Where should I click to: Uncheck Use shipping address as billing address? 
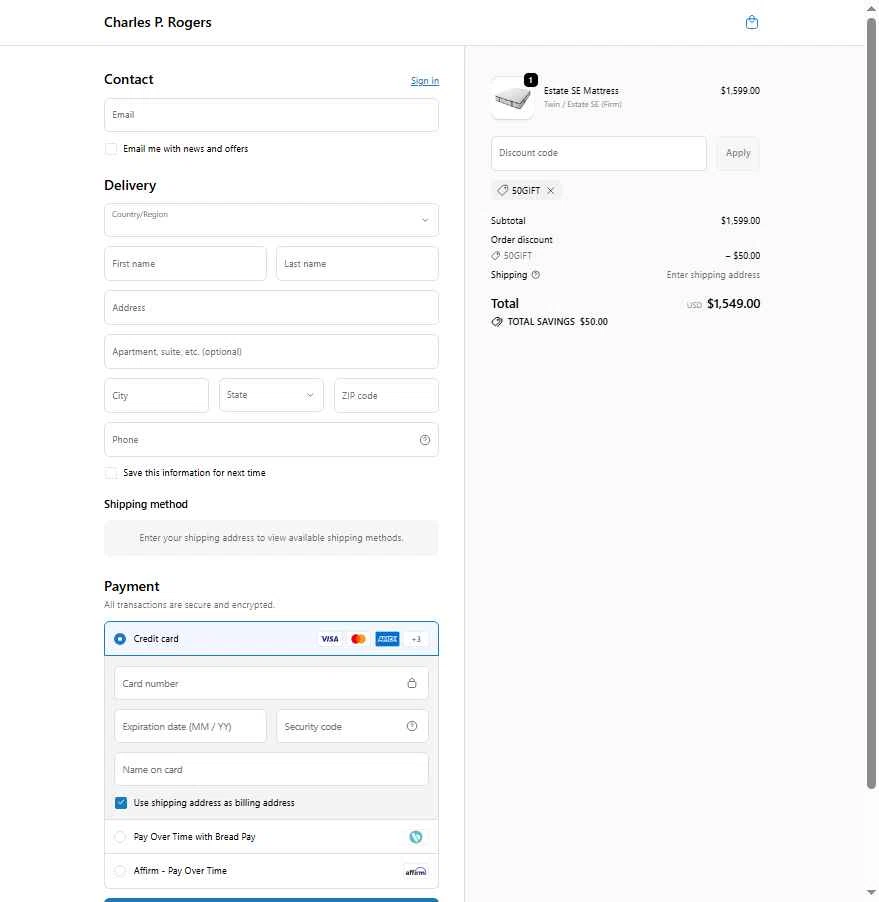[121, 803]
